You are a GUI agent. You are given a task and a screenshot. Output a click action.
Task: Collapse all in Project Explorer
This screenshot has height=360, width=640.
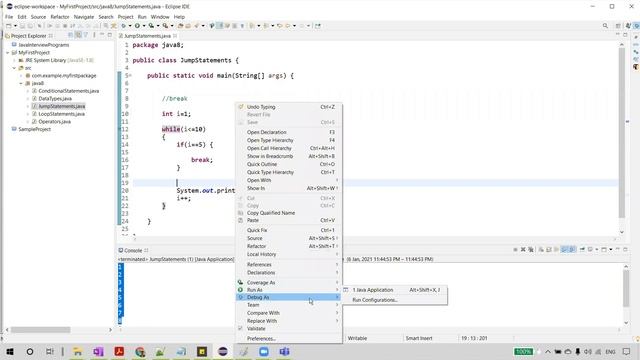70,35
